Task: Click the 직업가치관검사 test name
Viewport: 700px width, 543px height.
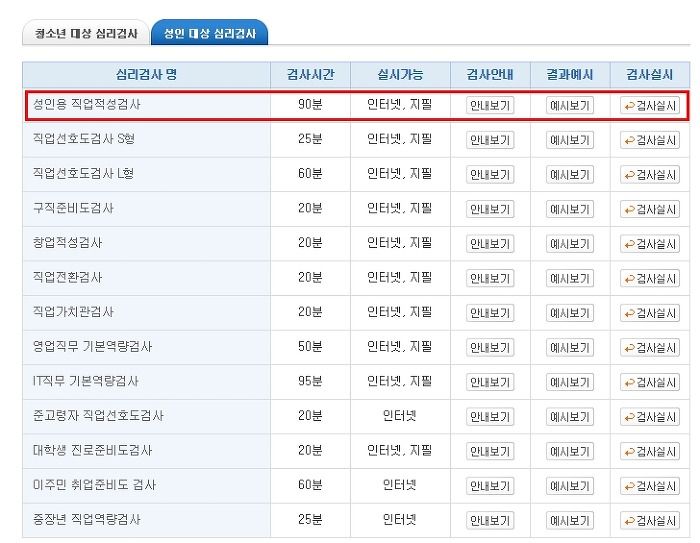Action: (x=73, y=312)
